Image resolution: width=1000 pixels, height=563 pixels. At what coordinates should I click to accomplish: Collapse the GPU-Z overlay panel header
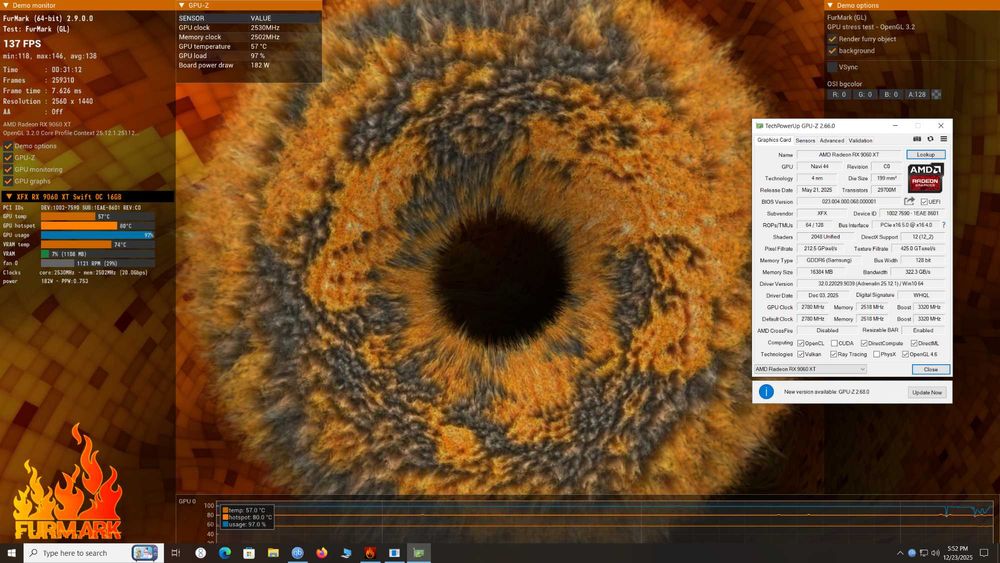(x=182, y=5)
